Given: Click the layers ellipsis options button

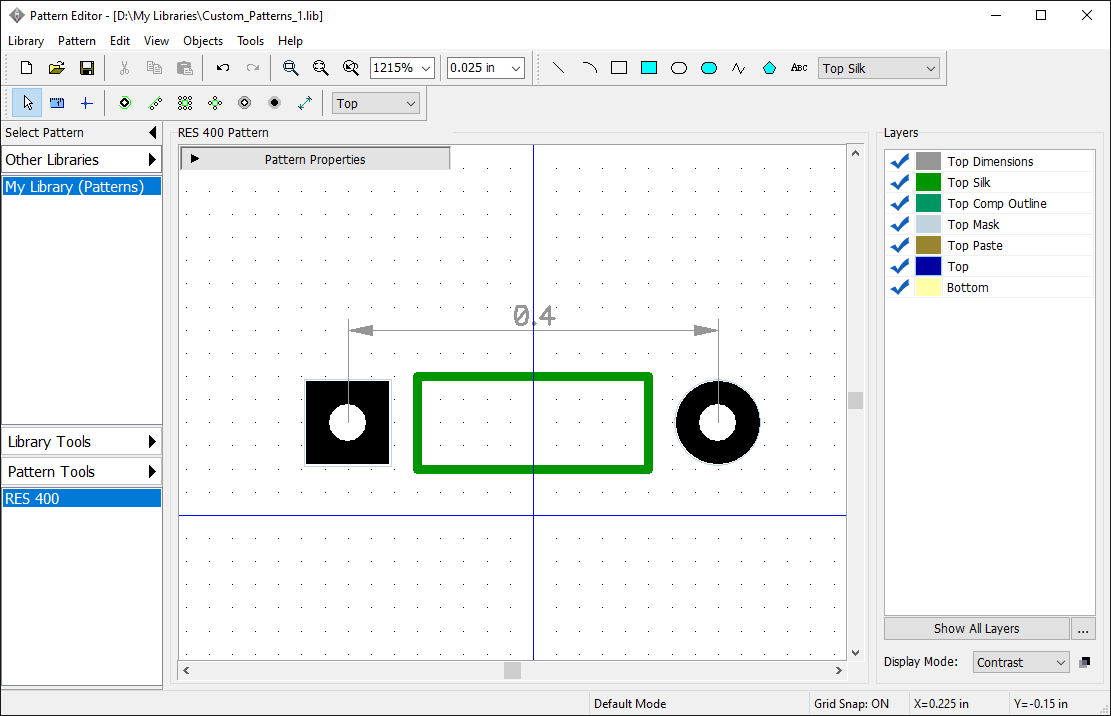Looking at the screenshot, I should 1083,629.
